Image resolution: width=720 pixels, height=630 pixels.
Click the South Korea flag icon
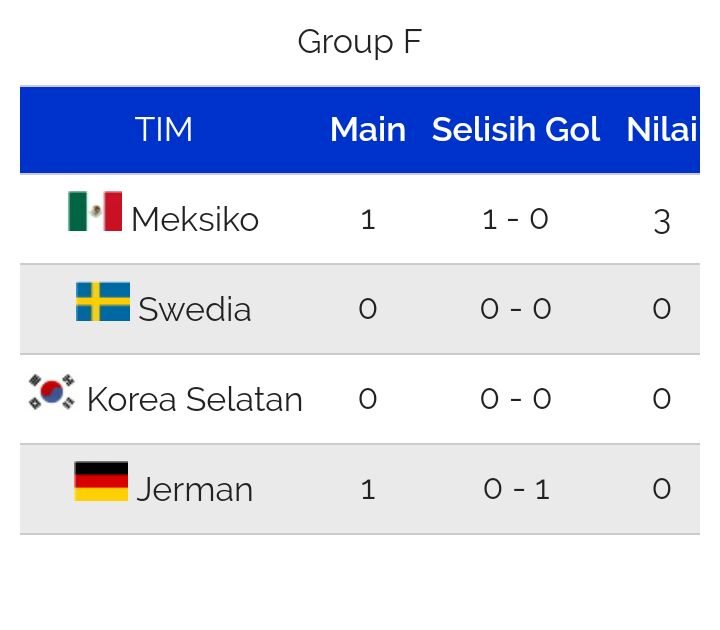tap(51, 392)
